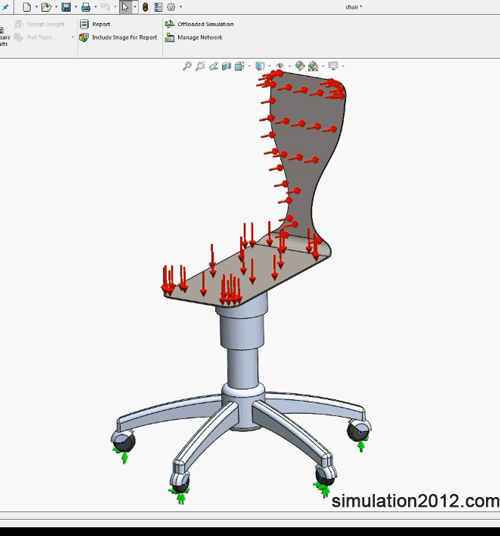Expand the Hide/Show Items dropdown arrow
This screenshot has width=500, height=536.
290,66
